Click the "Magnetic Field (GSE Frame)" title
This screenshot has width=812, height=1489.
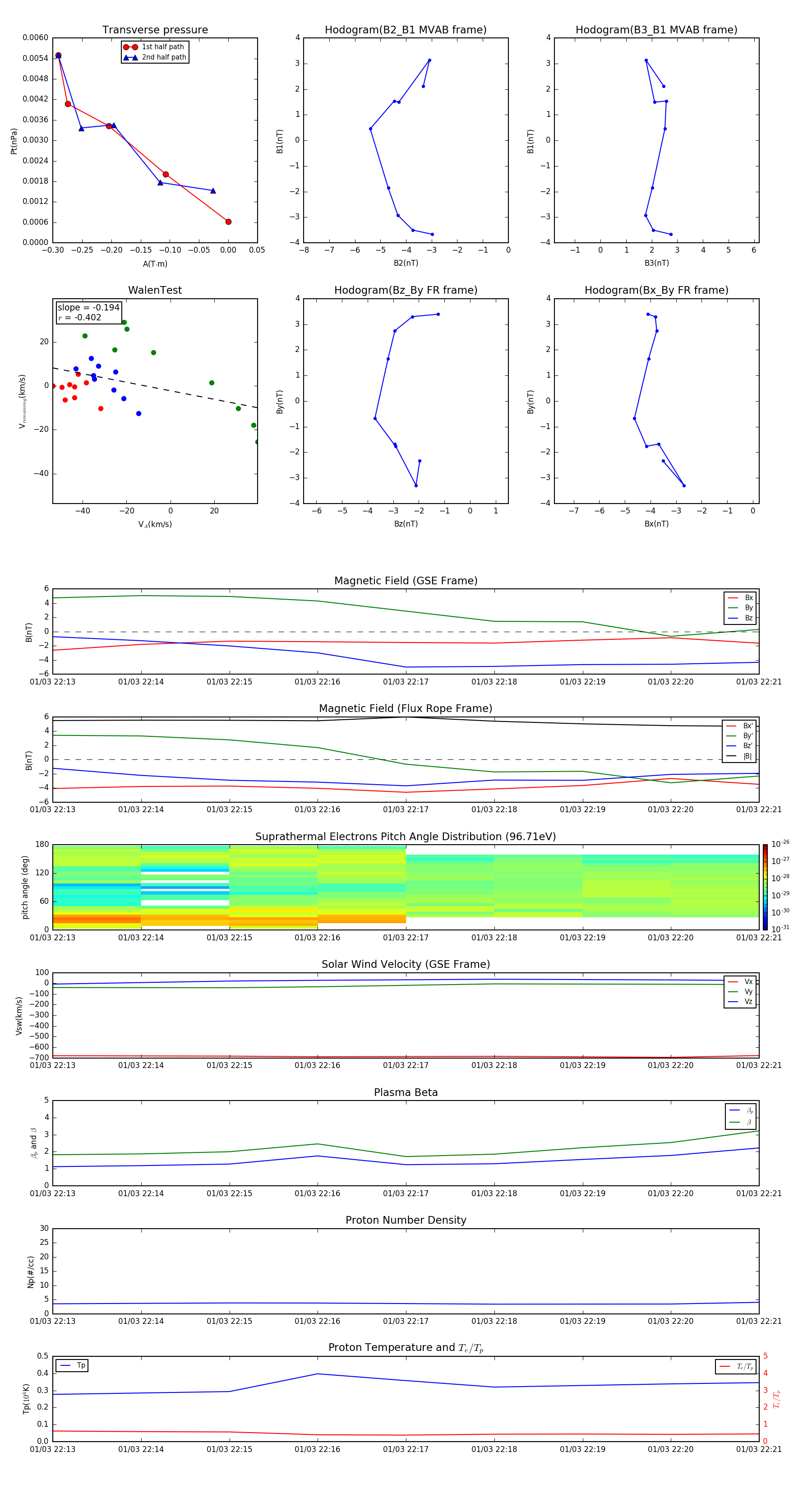click(x=406, y=581)
